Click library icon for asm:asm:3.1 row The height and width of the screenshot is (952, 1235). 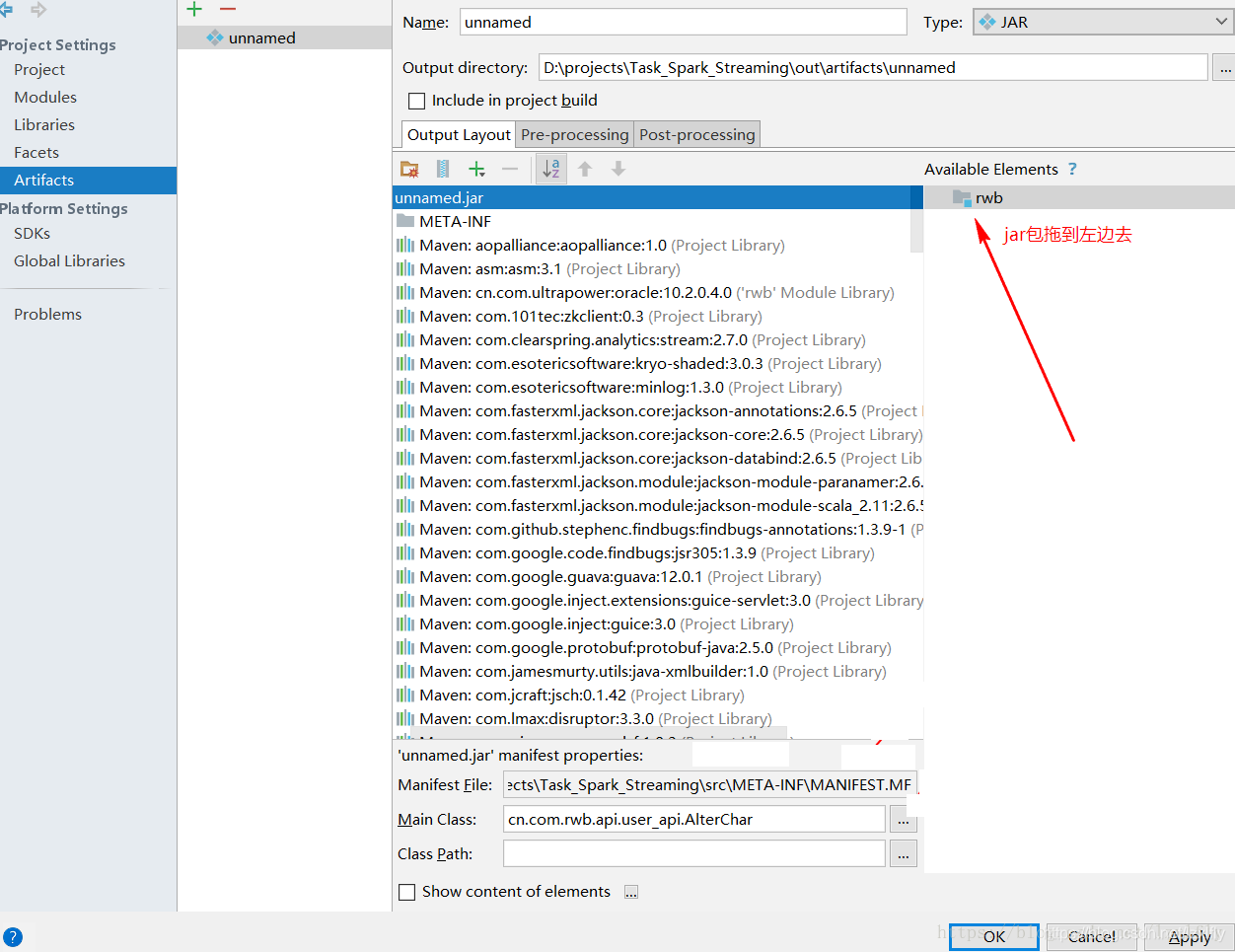point(405,268)
